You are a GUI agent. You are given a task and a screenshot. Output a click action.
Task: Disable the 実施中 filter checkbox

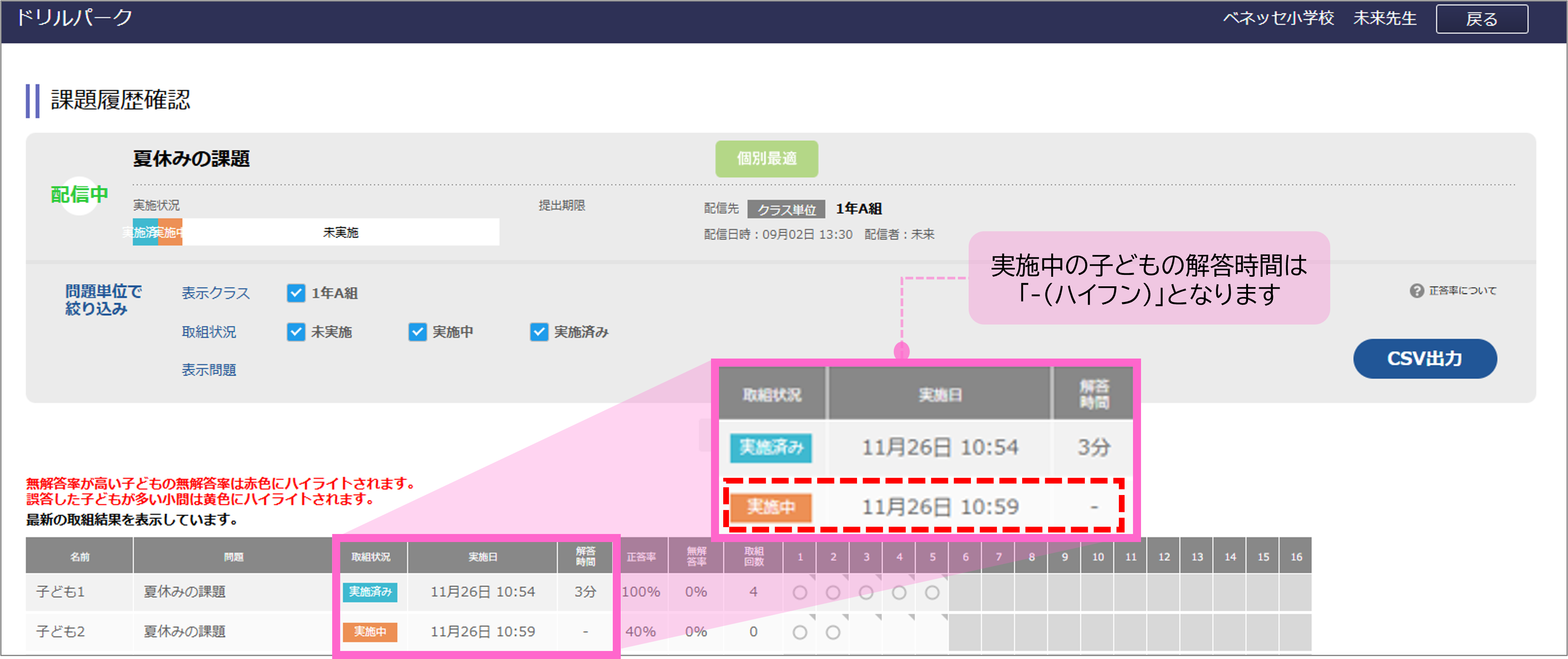[x=417, y=332]
